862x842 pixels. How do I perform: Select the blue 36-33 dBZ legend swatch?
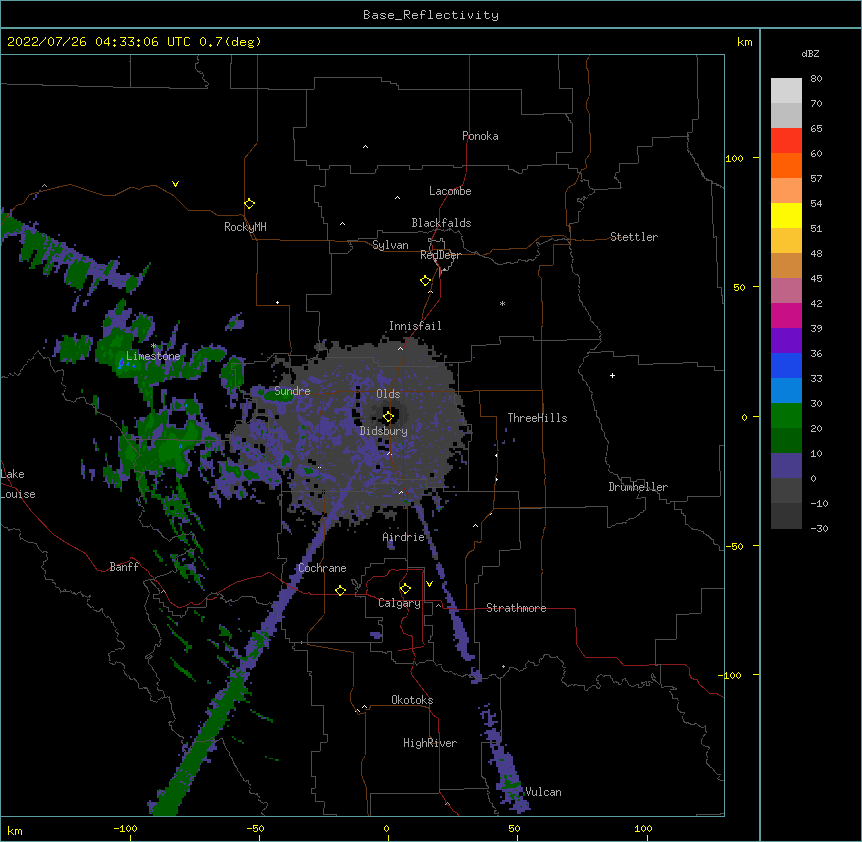point(786,365)
